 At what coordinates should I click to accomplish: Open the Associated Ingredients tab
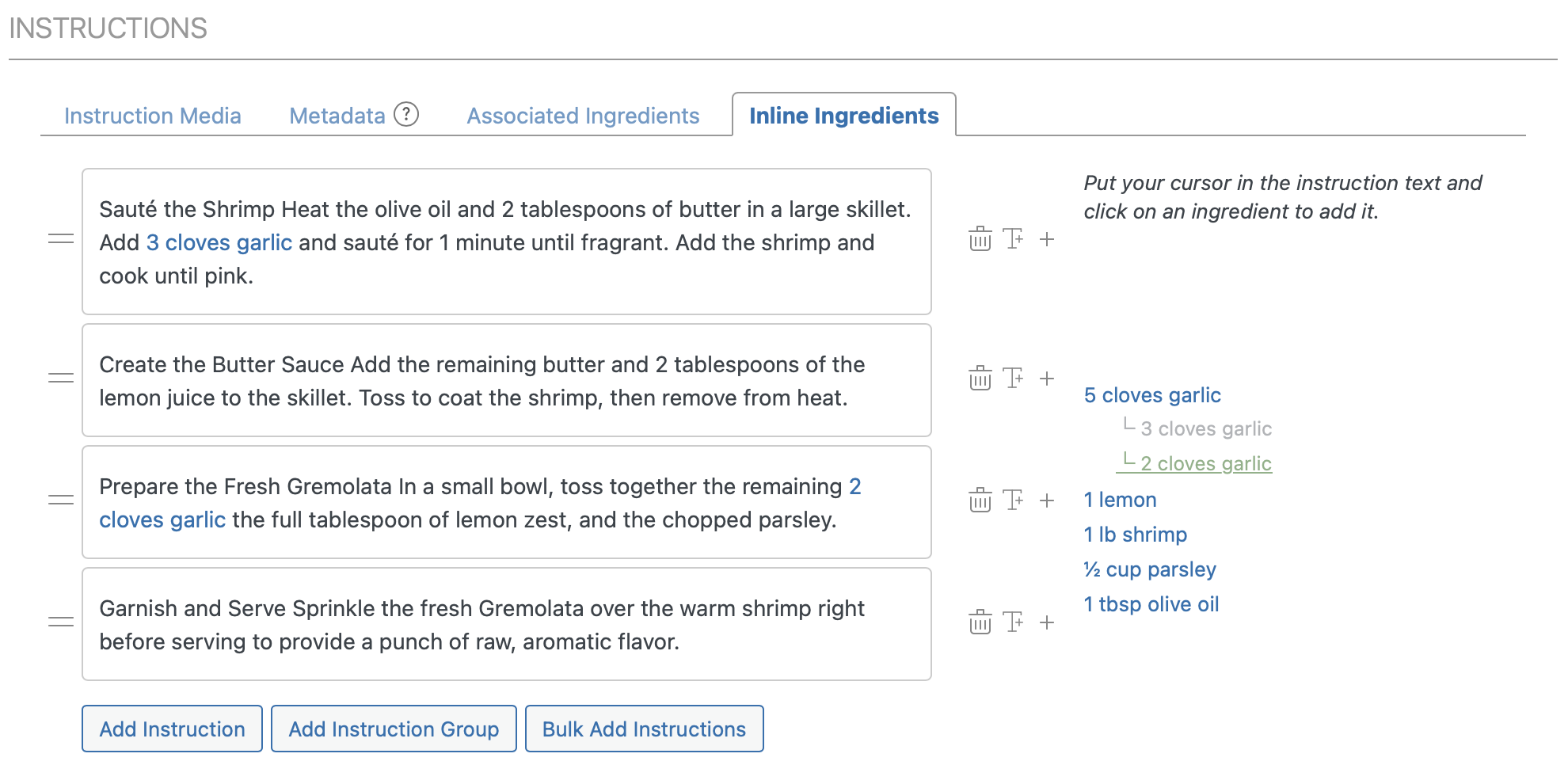coord(583,116)
